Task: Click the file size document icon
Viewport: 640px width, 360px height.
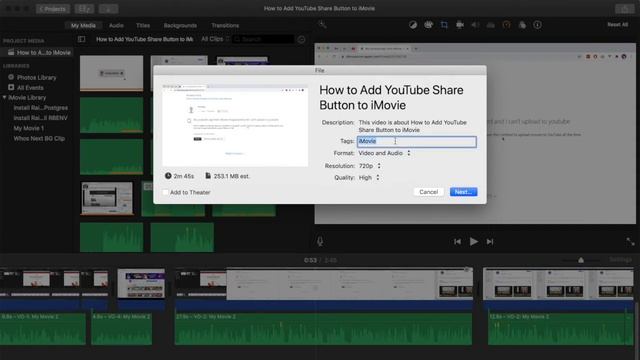Action: 208,176
